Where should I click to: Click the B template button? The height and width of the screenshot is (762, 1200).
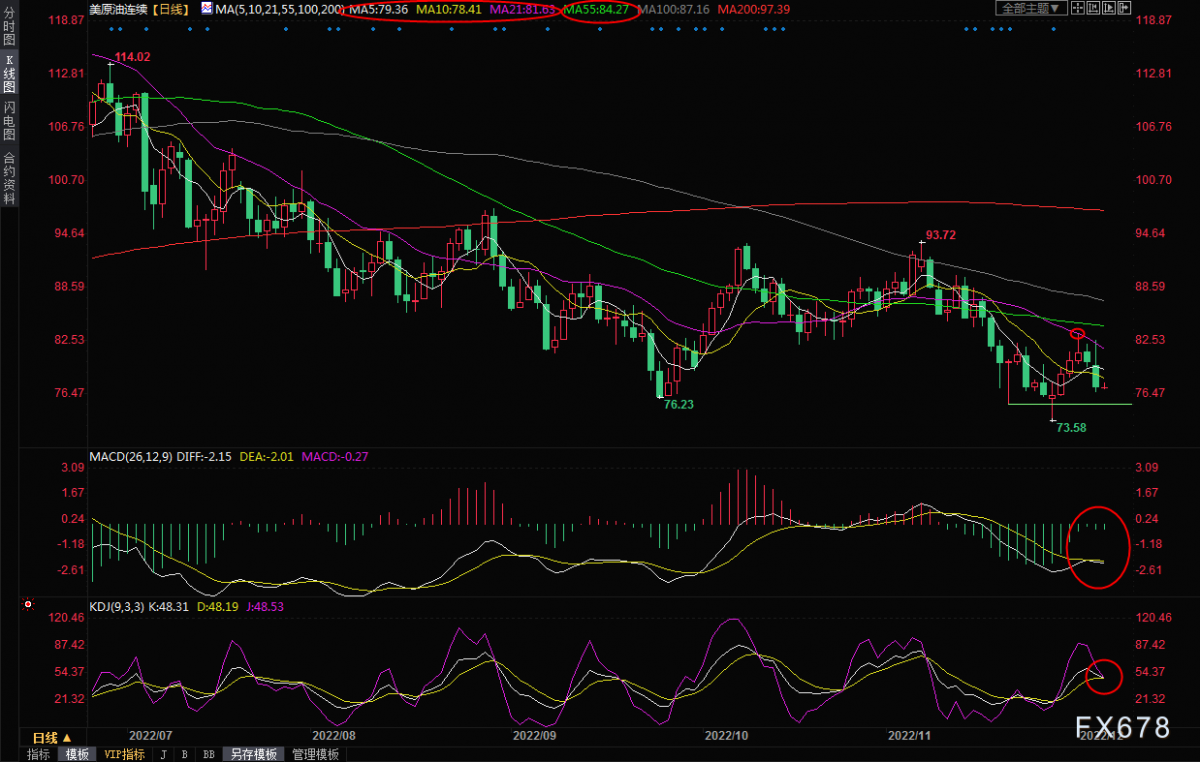click(185, 754)
